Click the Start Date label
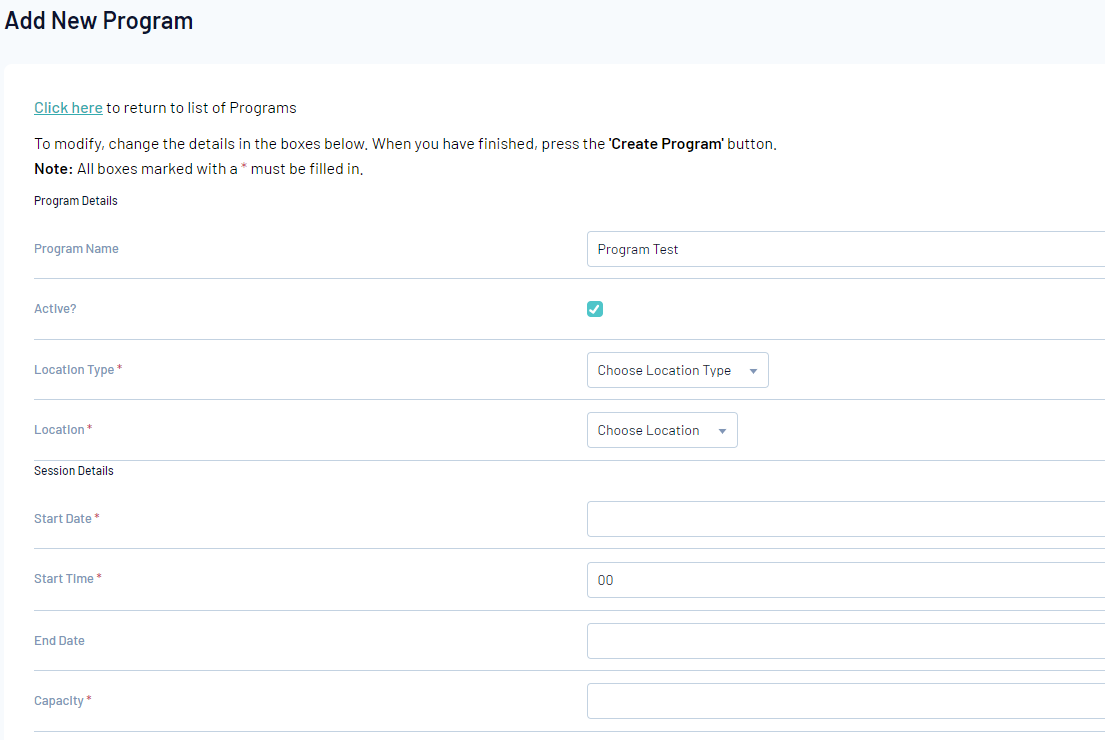 pos(63,519)
